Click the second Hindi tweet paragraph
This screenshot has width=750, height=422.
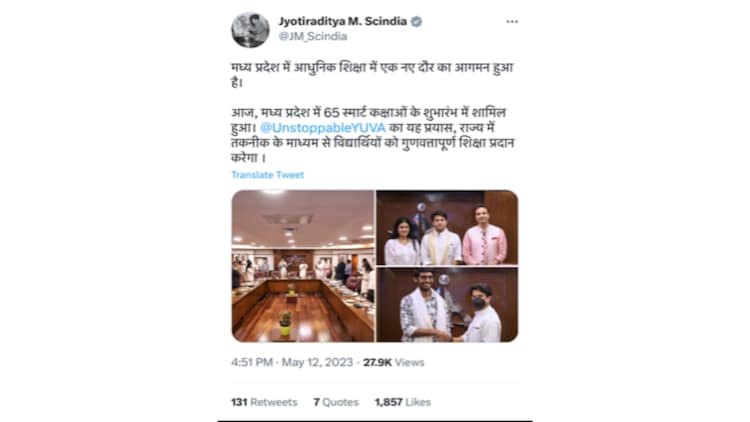[373, 135]
